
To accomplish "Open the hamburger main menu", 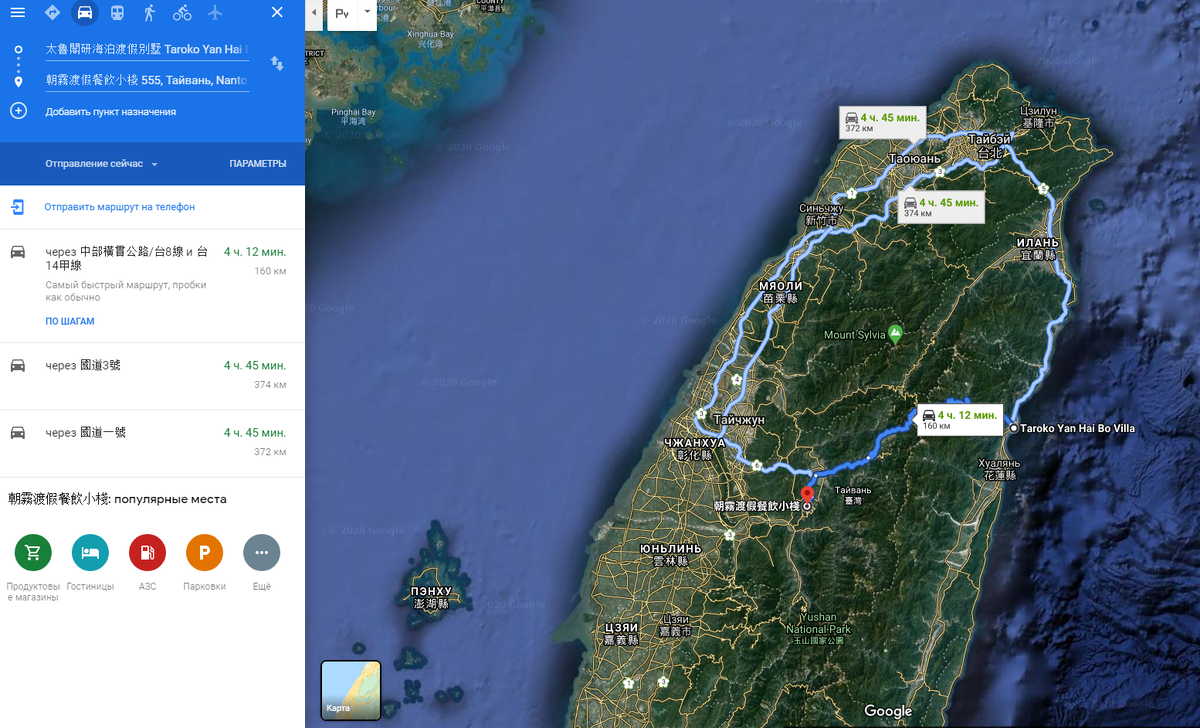I will (17, 12).
